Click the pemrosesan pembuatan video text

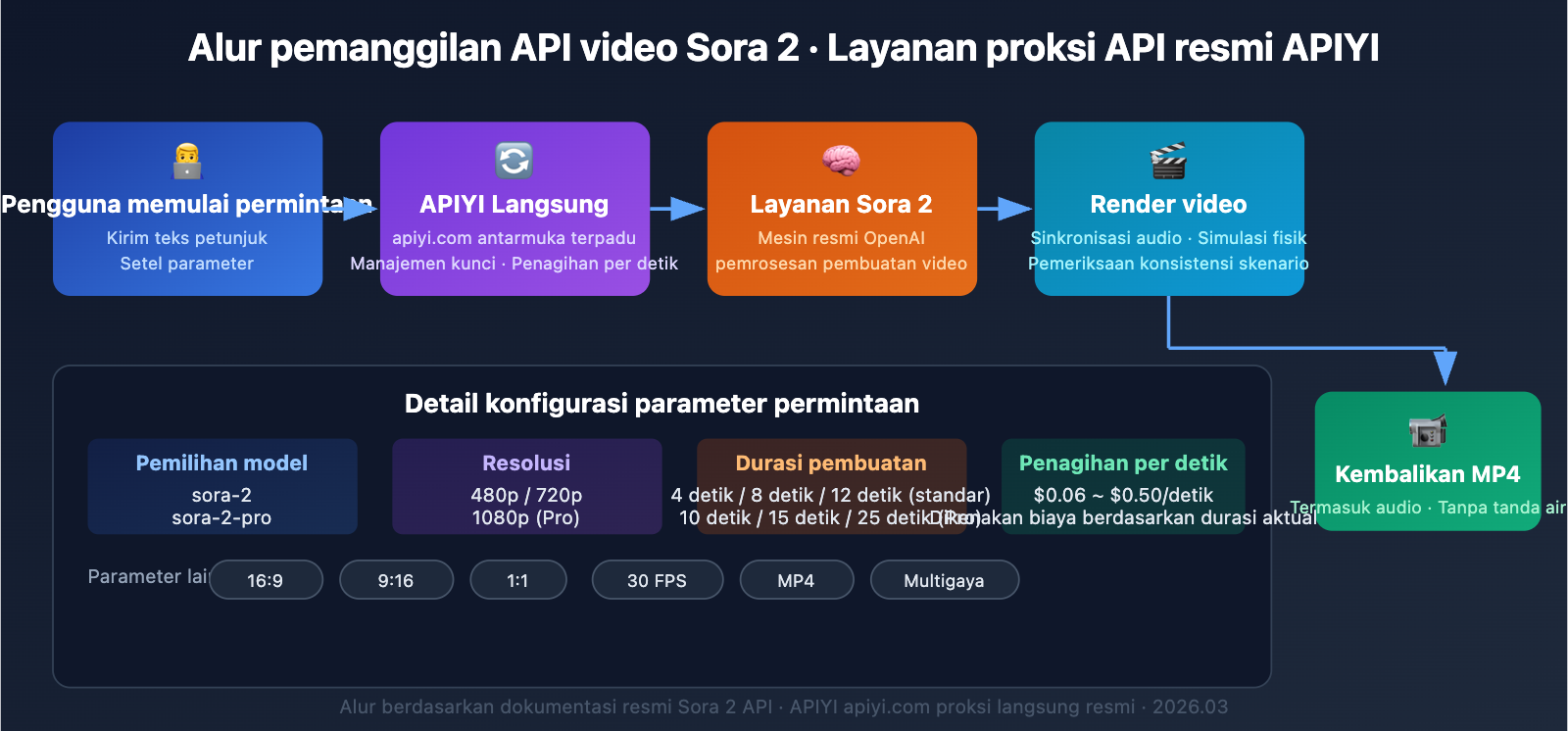(841, 264)
